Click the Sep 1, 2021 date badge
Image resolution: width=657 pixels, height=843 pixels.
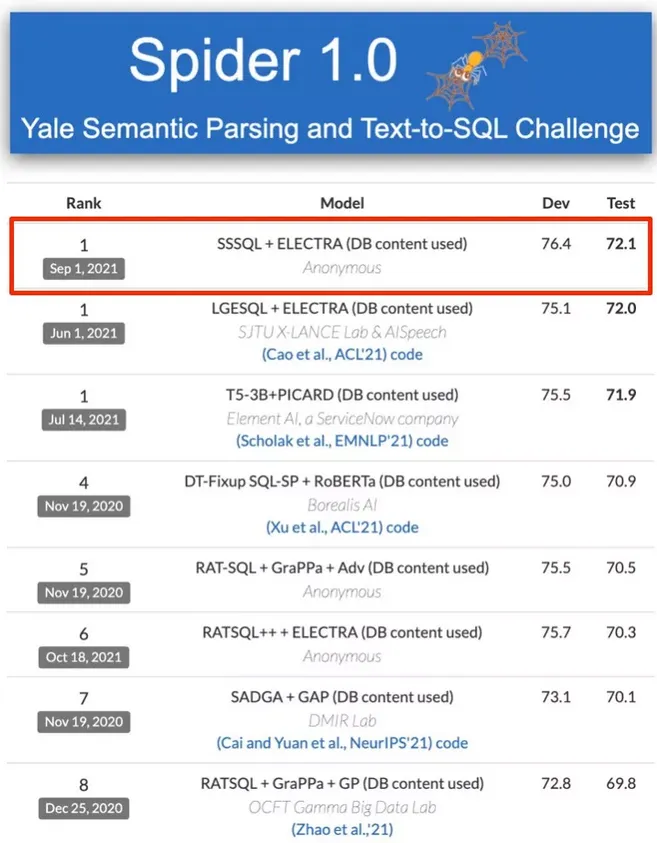point(84,268)
